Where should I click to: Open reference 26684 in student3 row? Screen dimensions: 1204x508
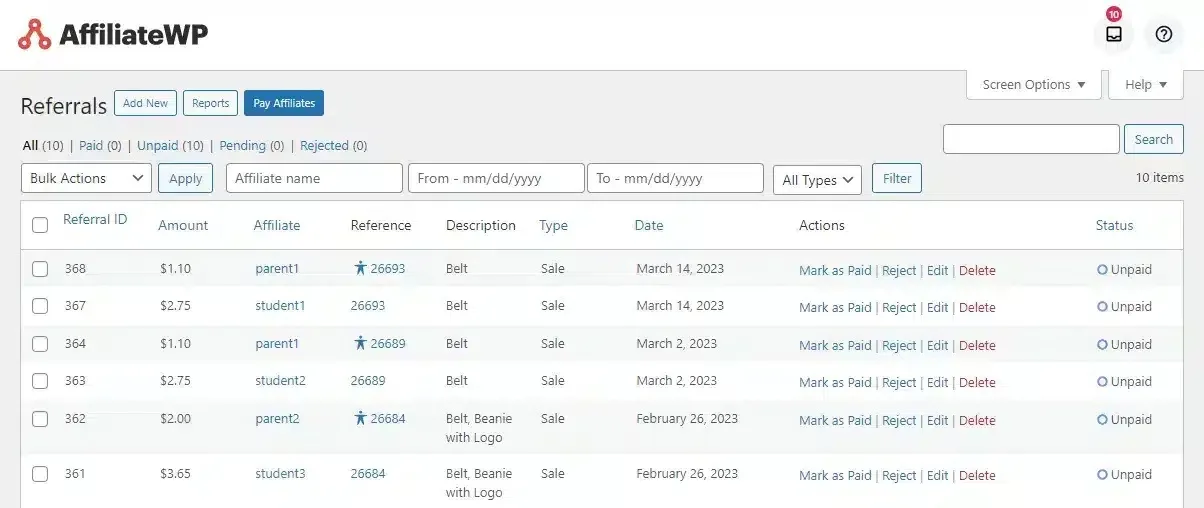click(368, 474)
